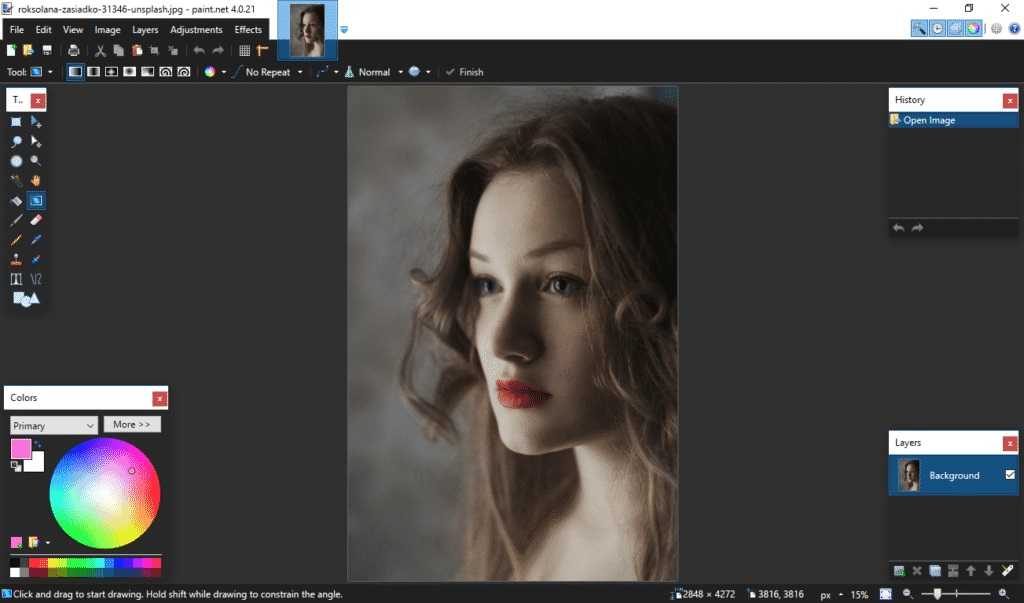Select the Shapes tool

point(26,299)
